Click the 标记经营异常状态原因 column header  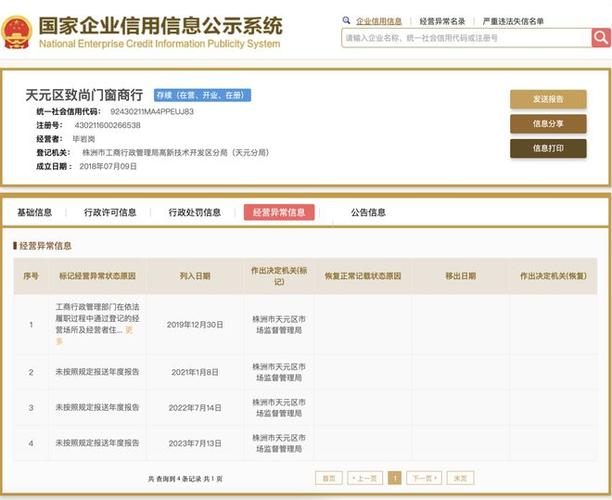97,276
